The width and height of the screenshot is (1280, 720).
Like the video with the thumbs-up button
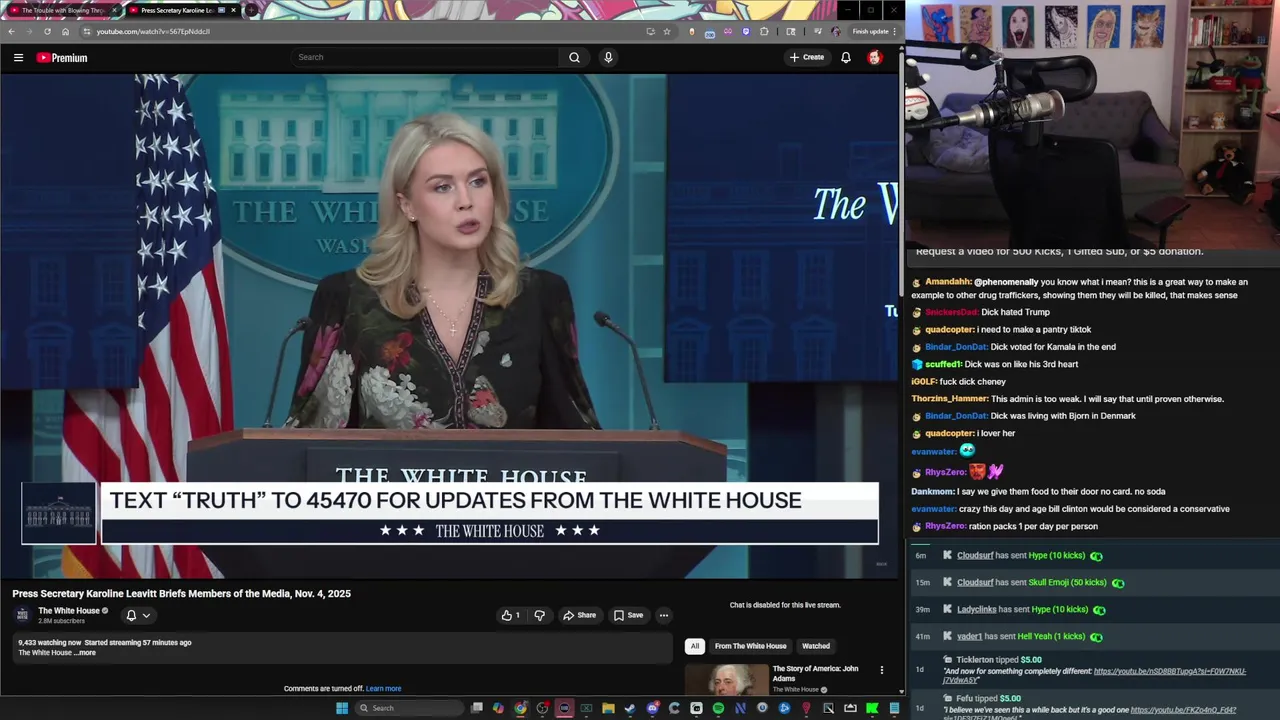(x=511, y=615)
